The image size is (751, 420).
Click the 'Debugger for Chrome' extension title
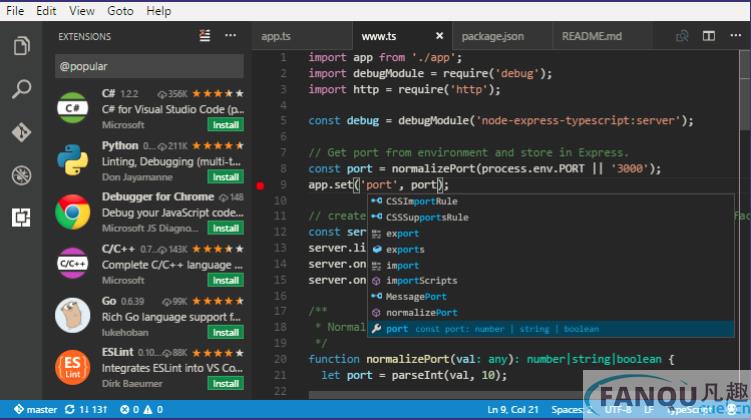tap(158, 197)
